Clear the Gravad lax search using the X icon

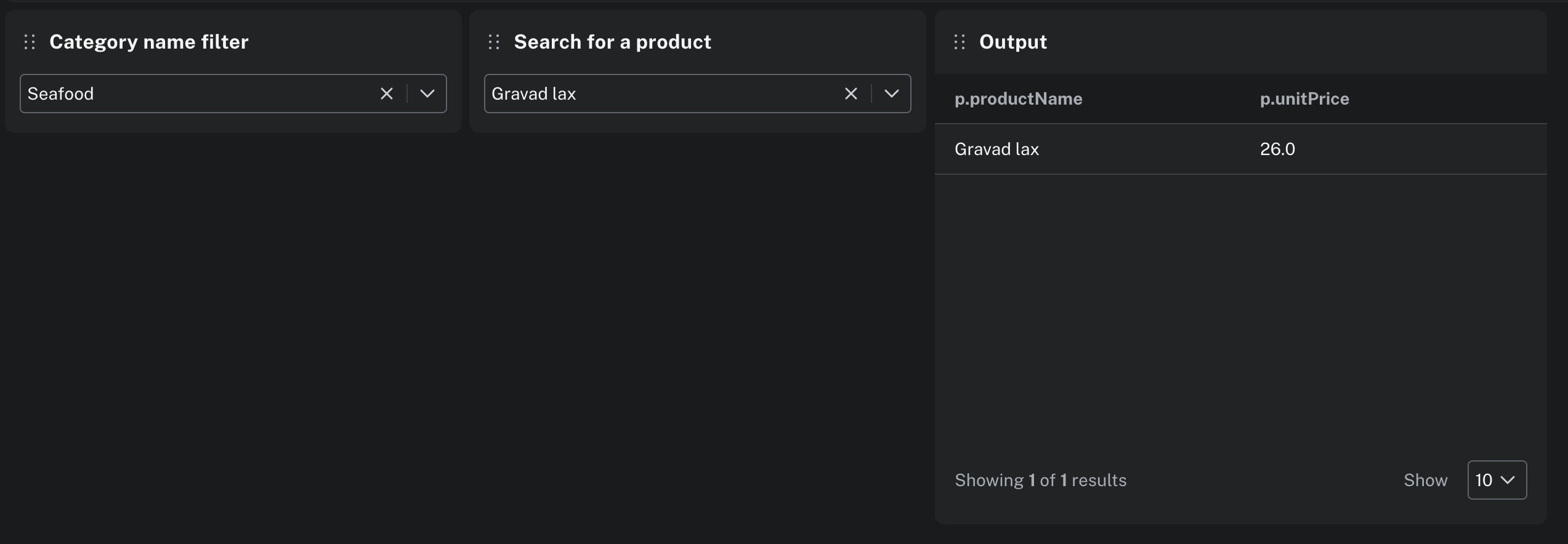851,94
